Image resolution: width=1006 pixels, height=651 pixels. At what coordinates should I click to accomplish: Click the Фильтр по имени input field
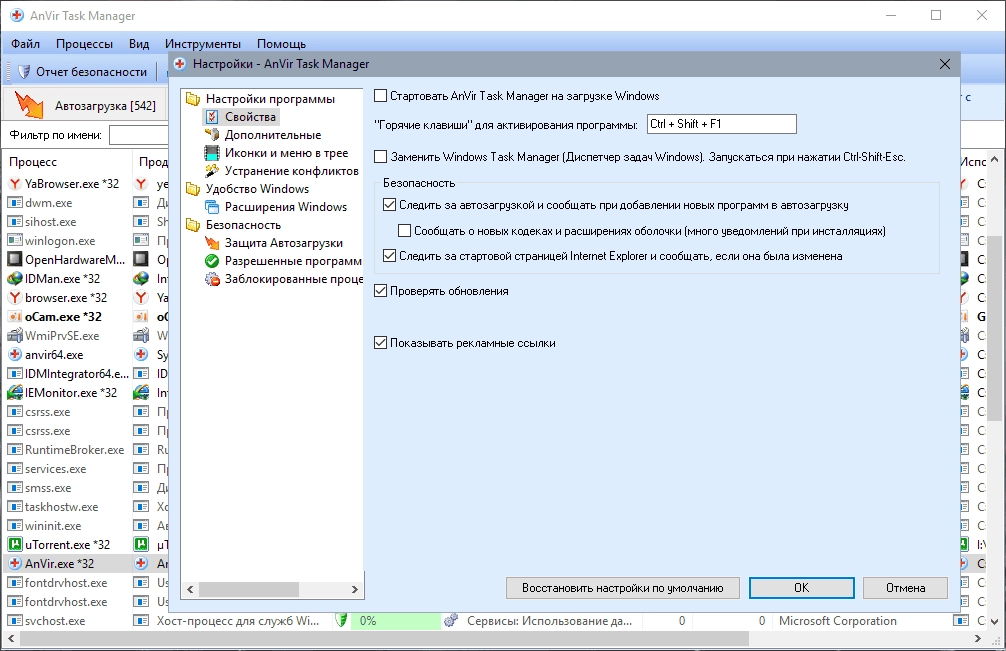coord(139,135)
